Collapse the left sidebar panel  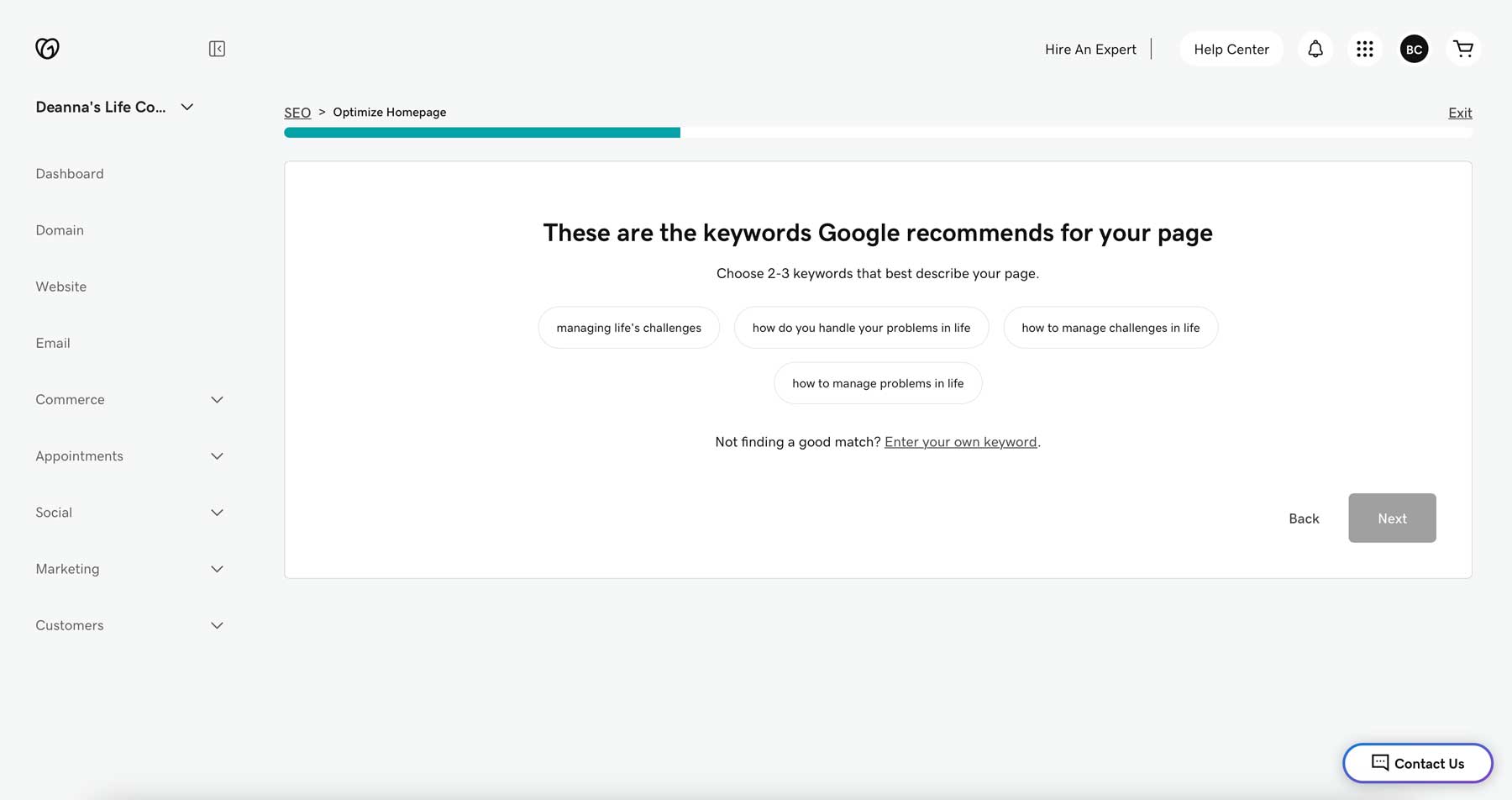tap(217, 48)
